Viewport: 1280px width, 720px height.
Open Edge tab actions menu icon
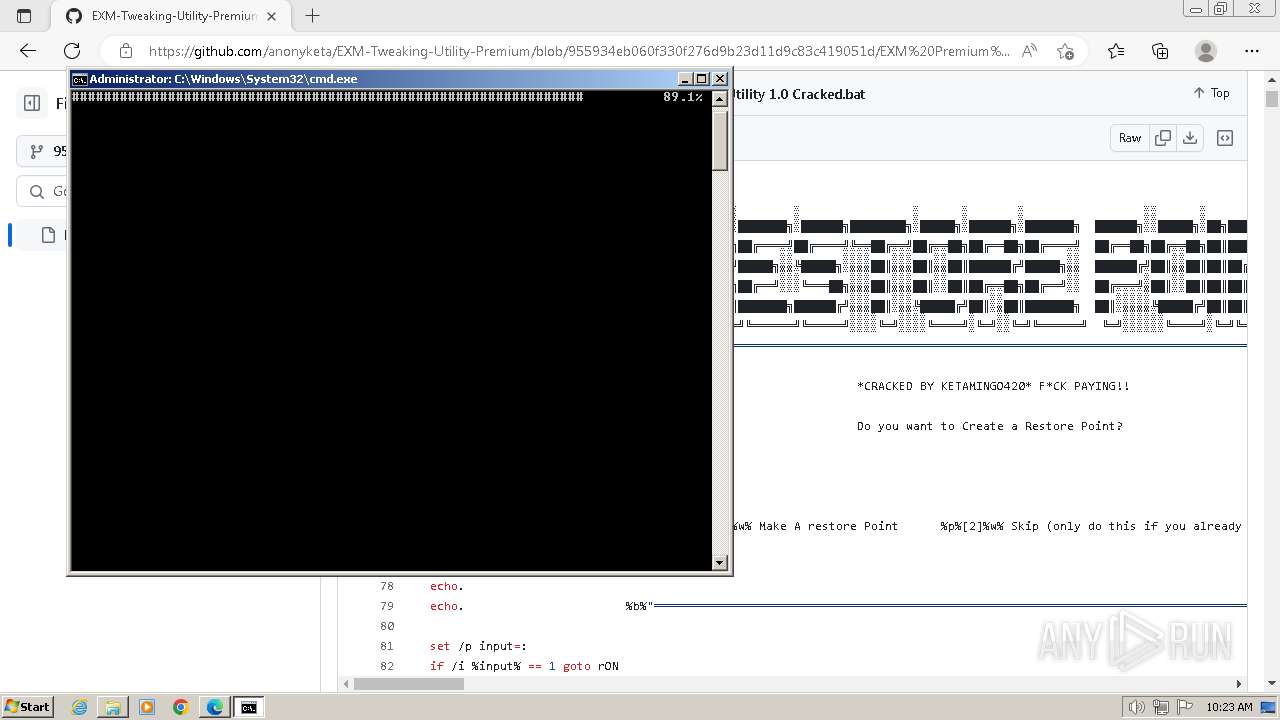(24, 16)
